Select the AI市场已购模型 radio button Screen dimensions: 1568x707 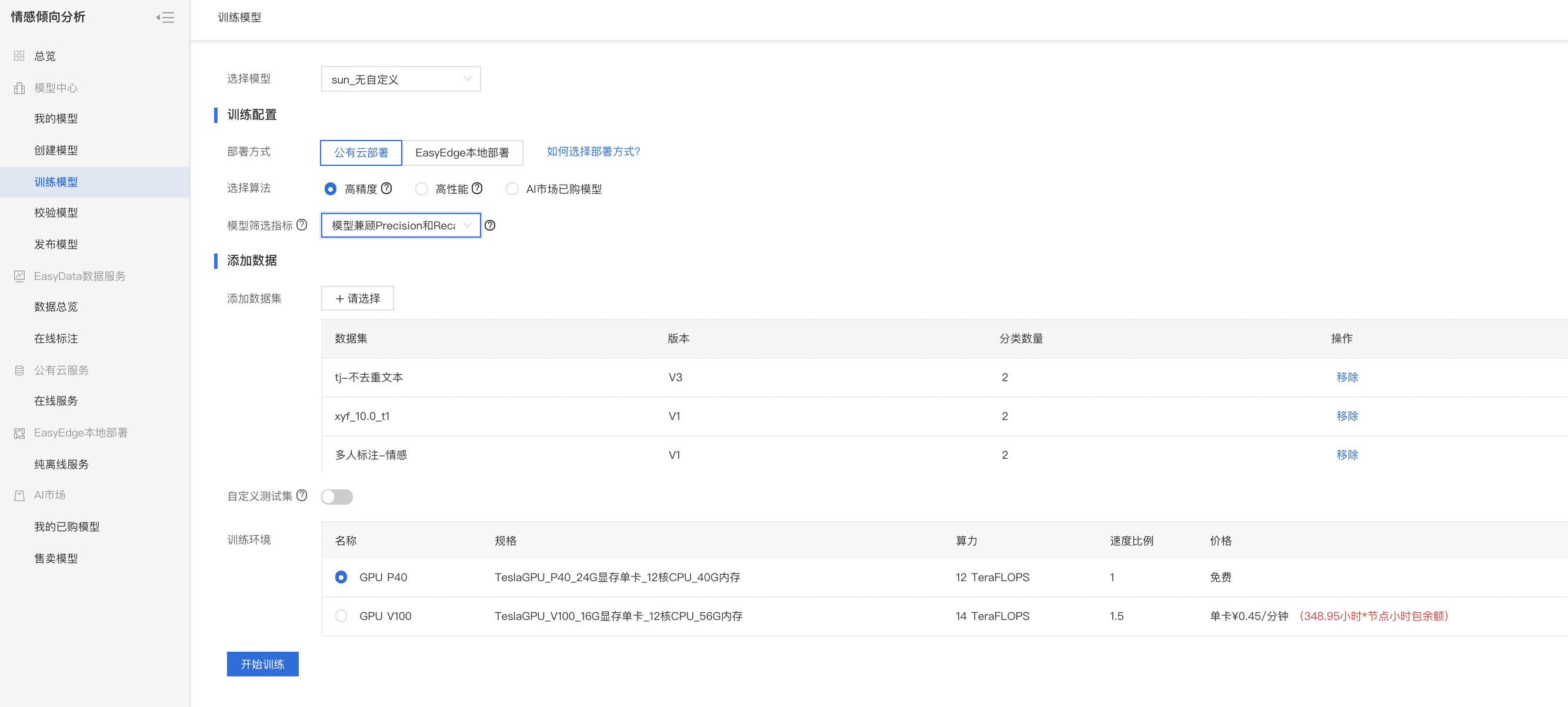pos(512,189)
